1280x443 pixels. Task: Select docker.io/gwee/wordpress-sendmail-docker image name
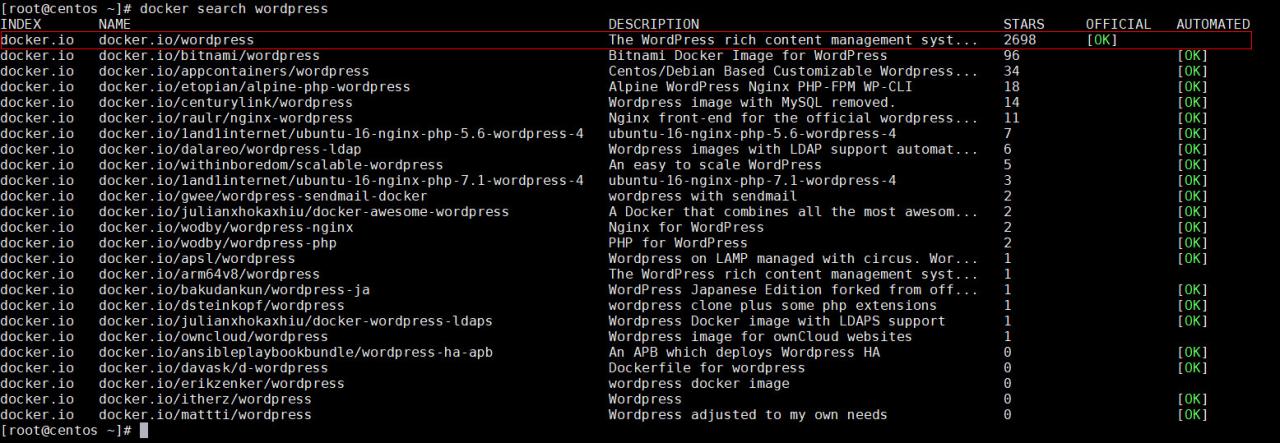coord(262,196)
